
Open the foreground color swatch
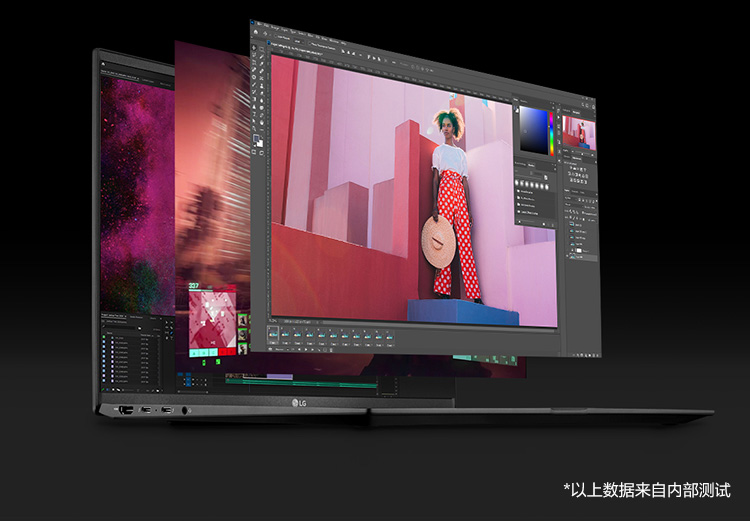tap(256, 138)
